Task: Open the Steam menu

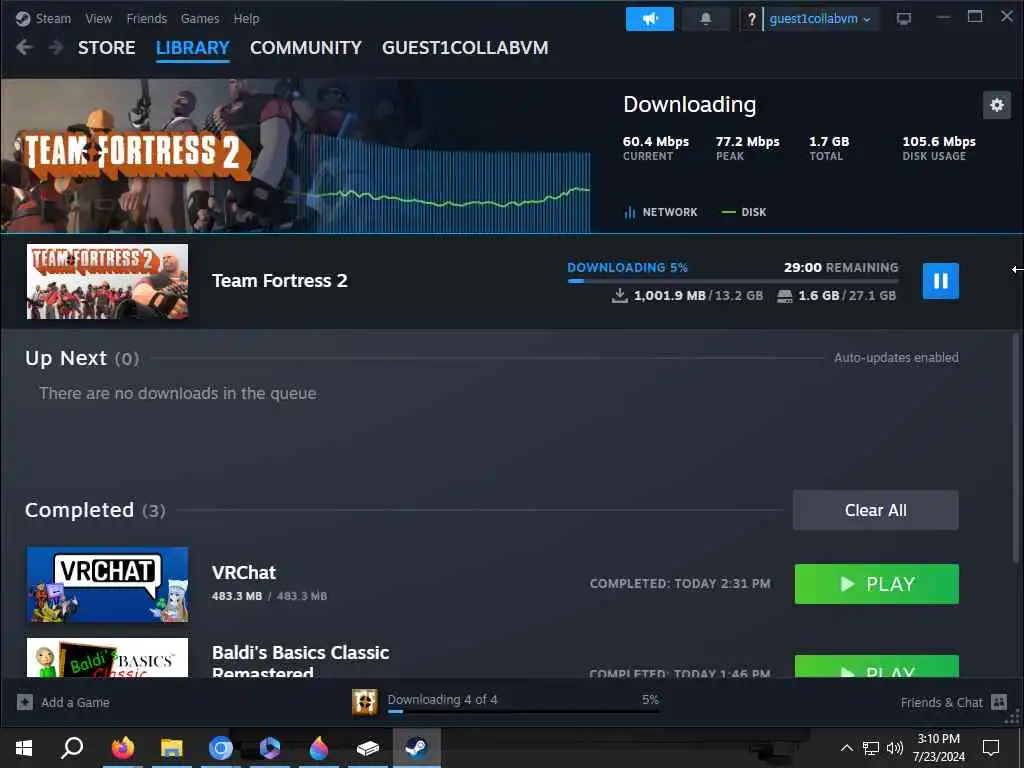Action: pos(53,18)
